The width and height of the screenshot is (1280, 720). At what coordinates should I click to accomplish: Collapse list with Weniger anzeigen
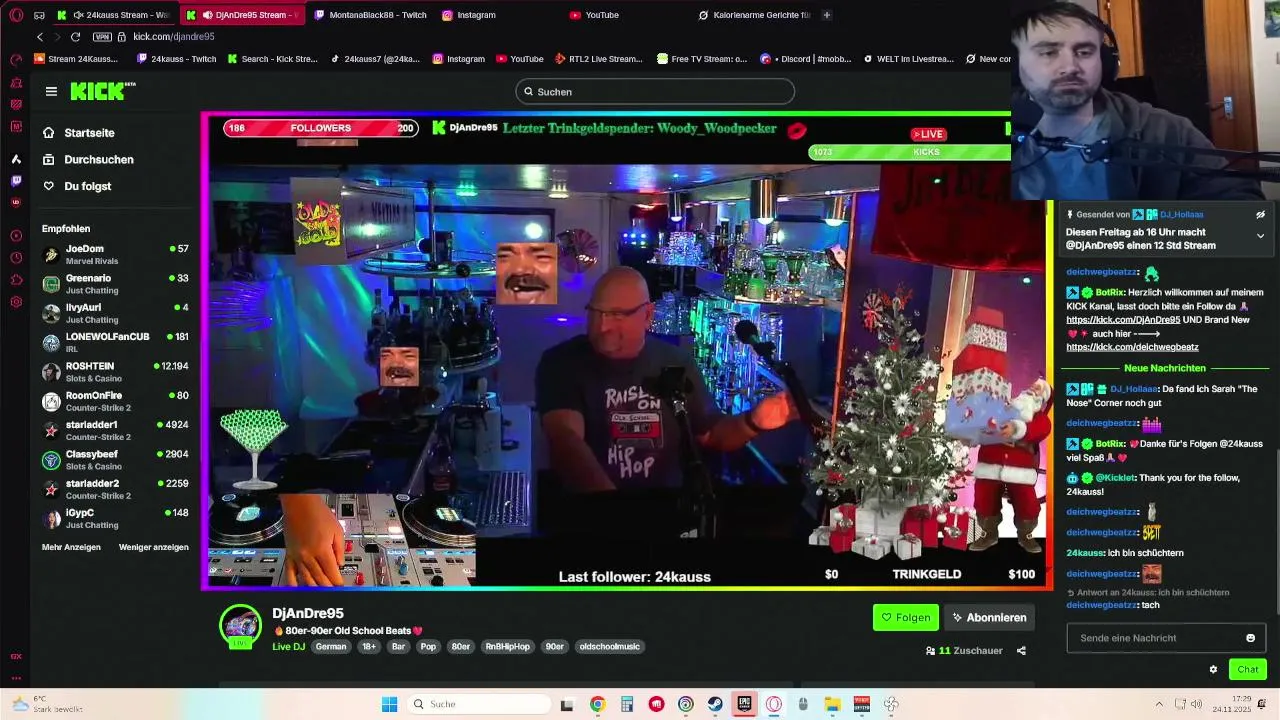click(154, 547)
